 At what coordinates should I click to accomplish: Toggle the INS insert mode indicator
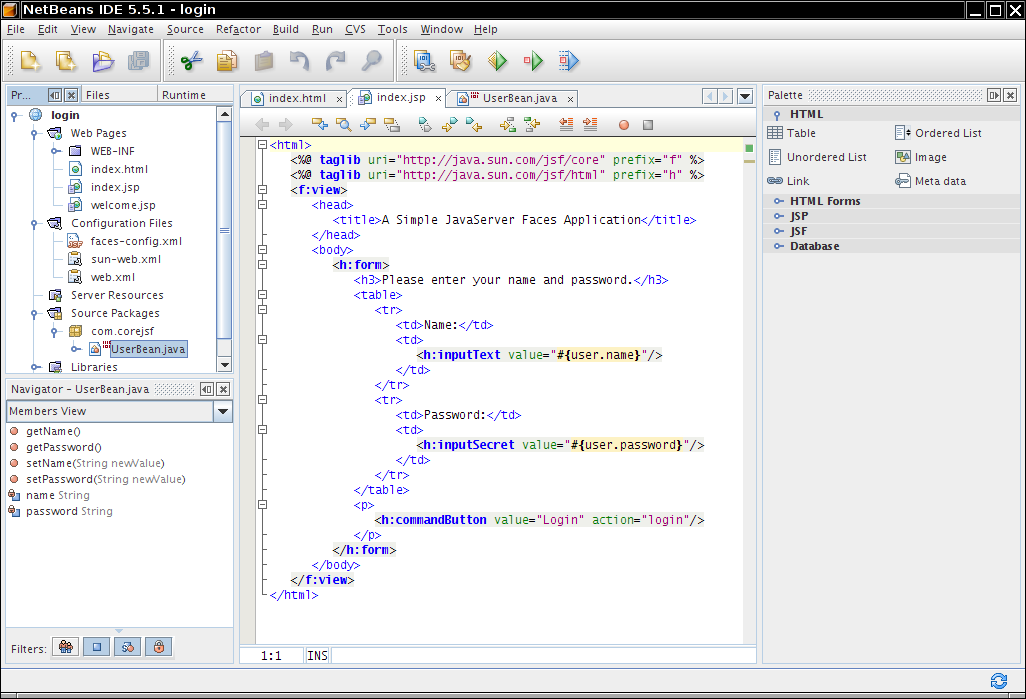click(x=317, y=655)
